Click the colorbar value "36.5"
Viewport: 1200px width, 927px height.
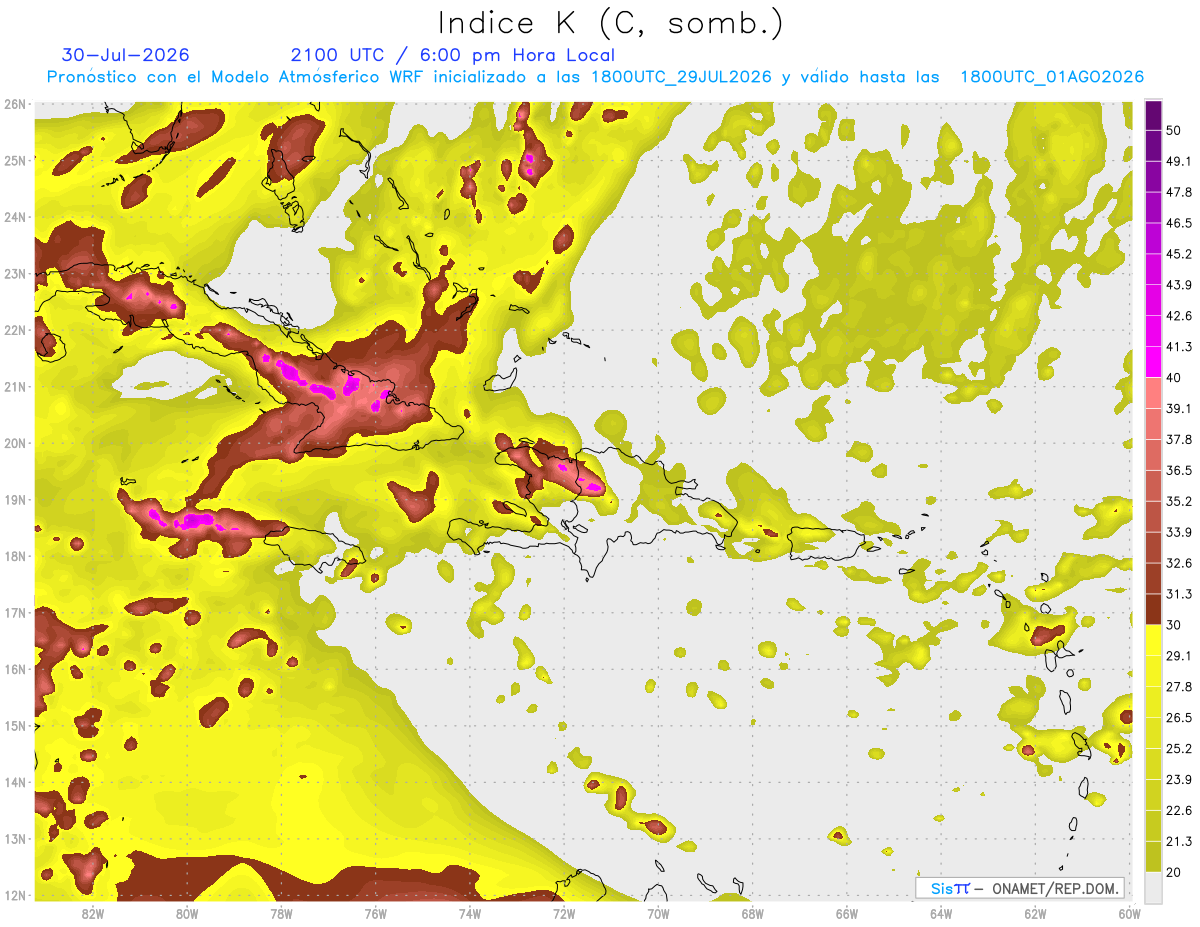coord(1178,470)
